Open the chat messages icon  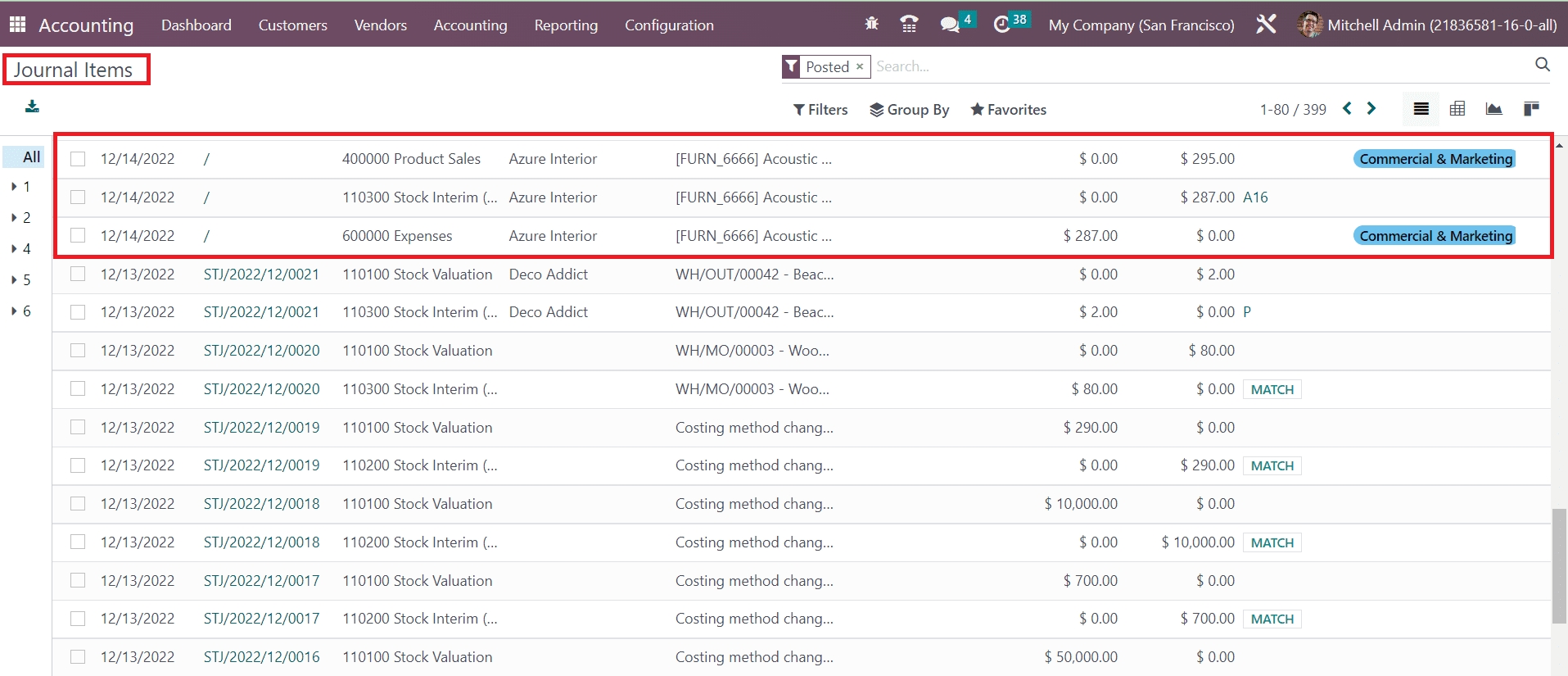(x=950, y=25)
